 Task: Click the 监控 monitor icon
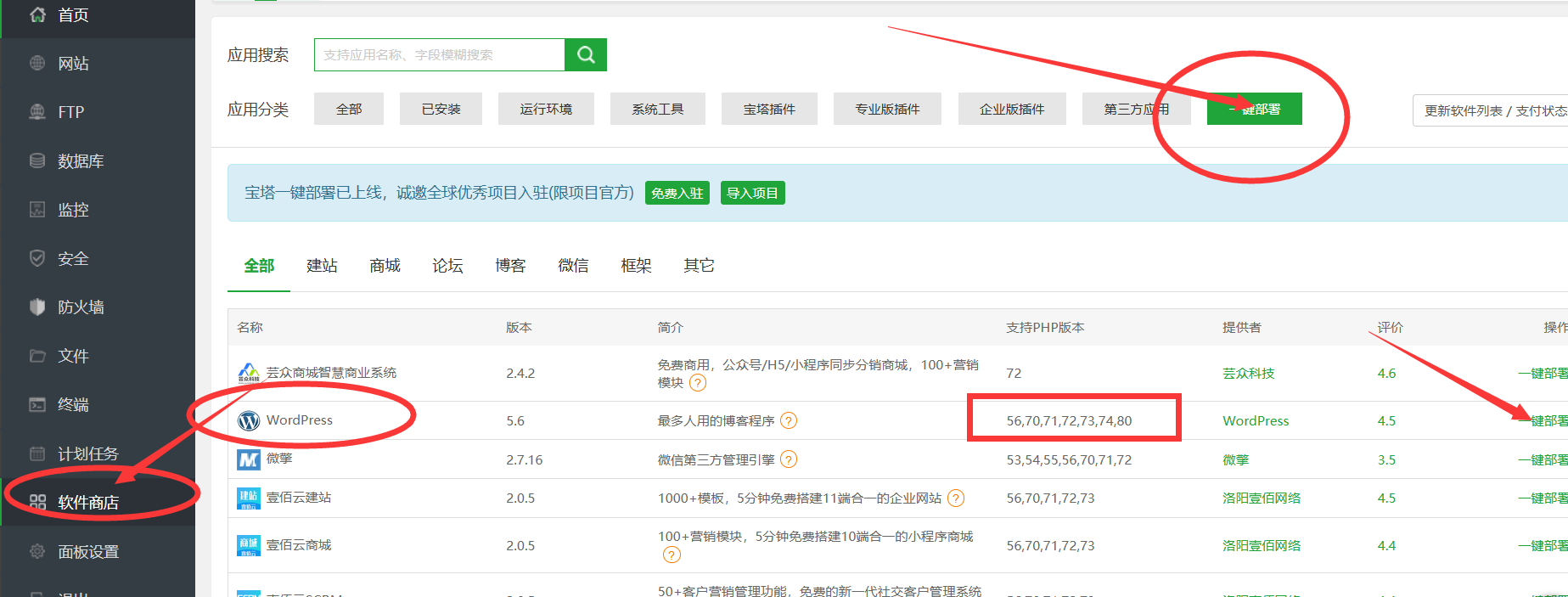click(37, 209)
